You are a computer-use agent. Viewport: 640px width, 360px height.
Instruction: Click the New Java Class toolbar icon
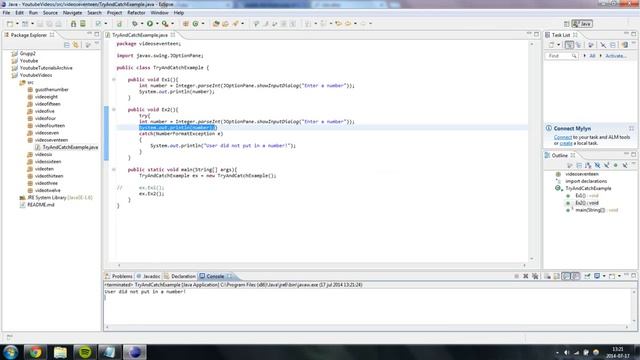pyautogui.click(x=196, y=24)
